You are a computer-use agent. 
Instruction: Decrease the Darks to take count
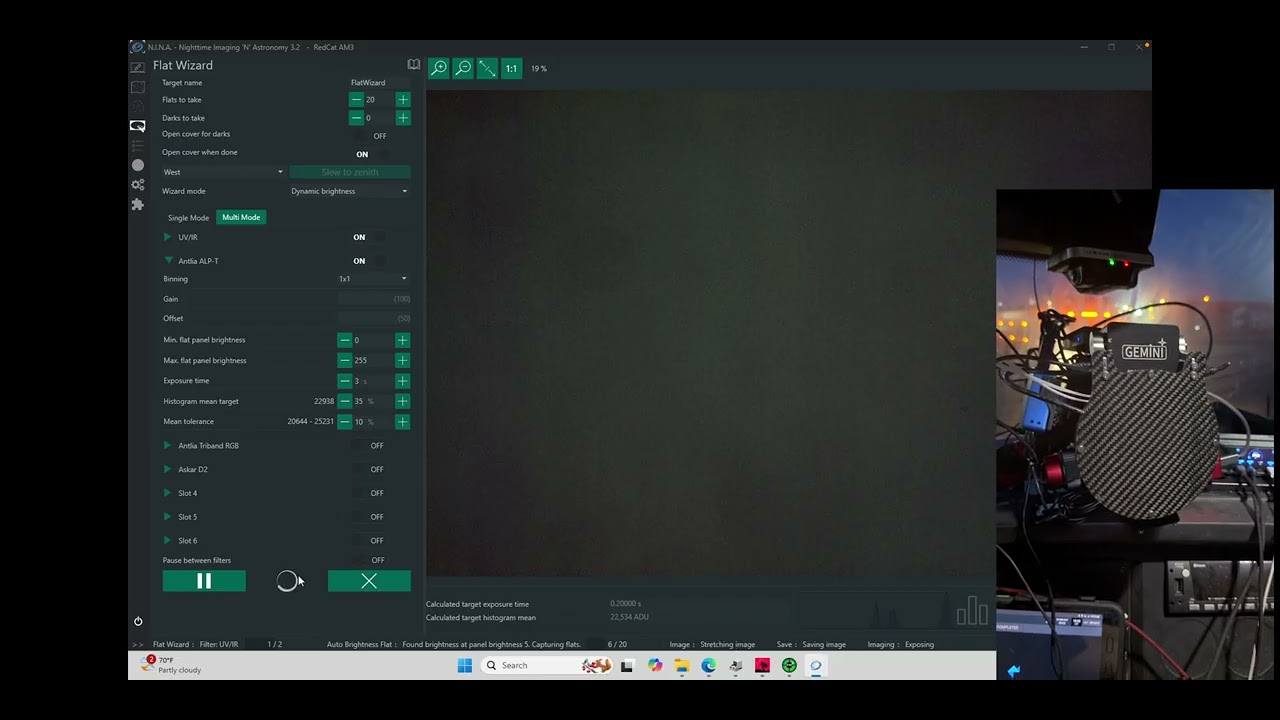point(356,118)
